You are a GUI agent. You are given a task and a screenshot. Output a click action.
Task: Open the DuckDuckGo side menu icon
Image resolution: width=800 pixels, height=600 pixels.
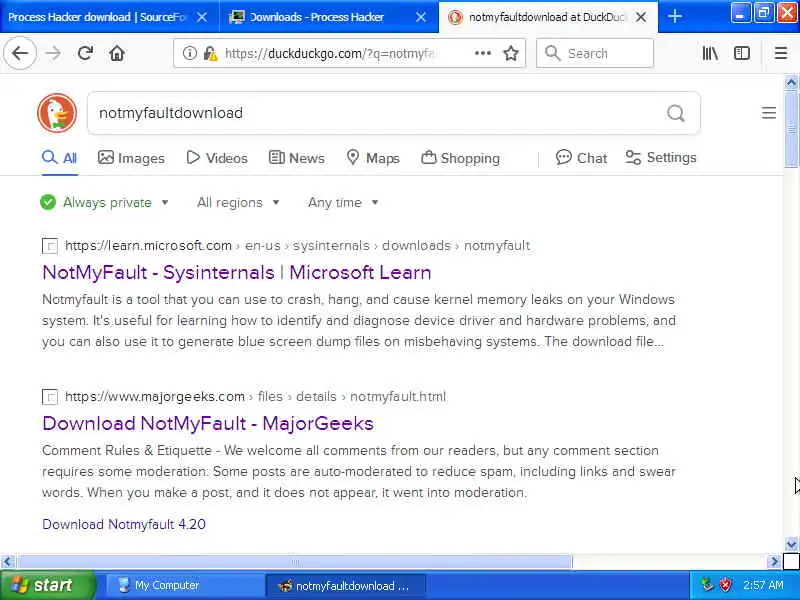click(769, 113)
